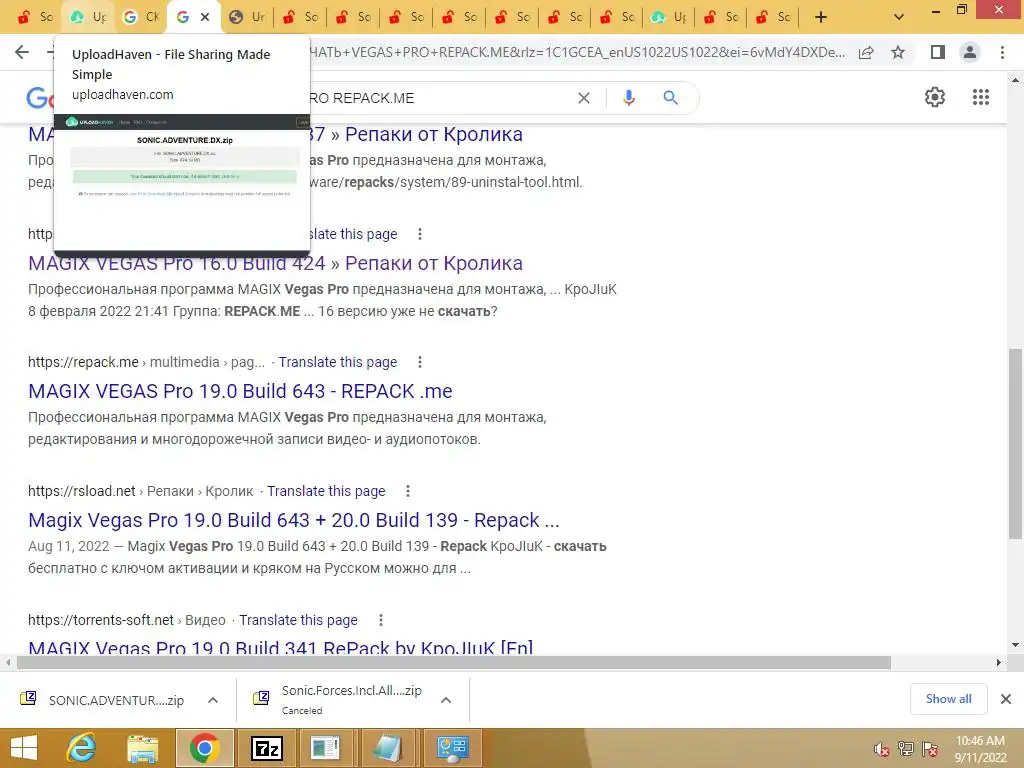This screenshot has width=1024, height=768.
Task: Start voice search with microphone icon
Action: pos(628,98)
